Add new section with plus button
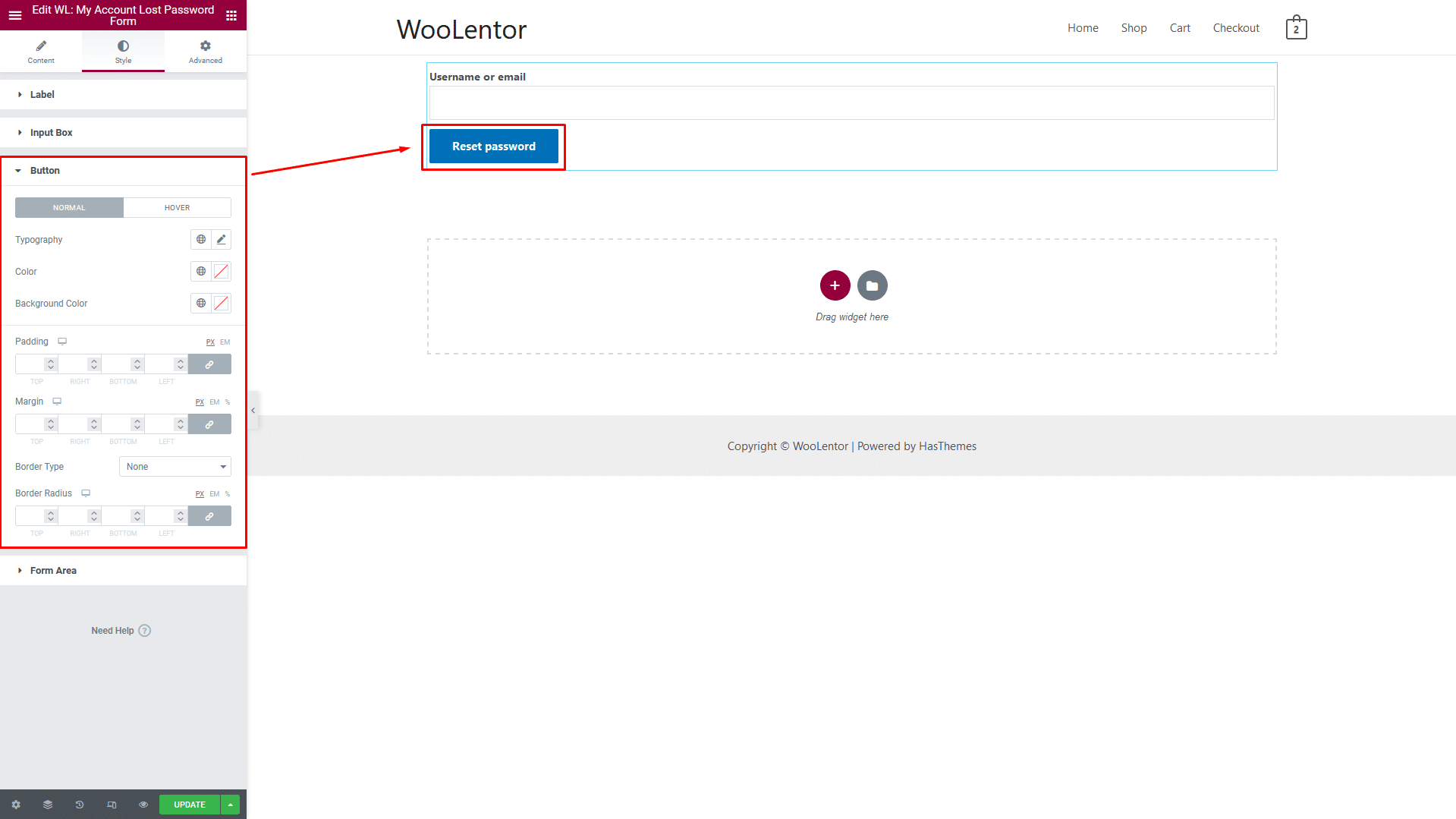 [835, 286]
